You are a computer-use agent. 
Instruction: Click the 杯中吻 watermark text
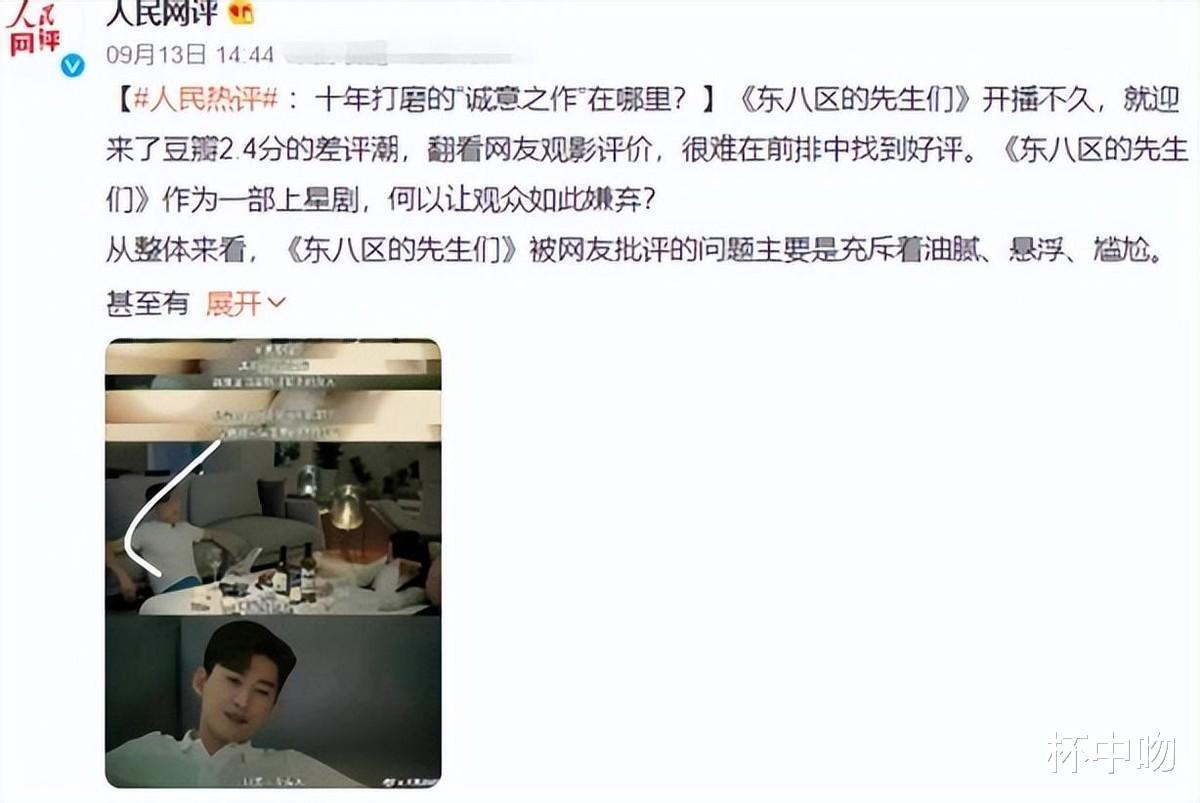click(x=1111, y=751)
